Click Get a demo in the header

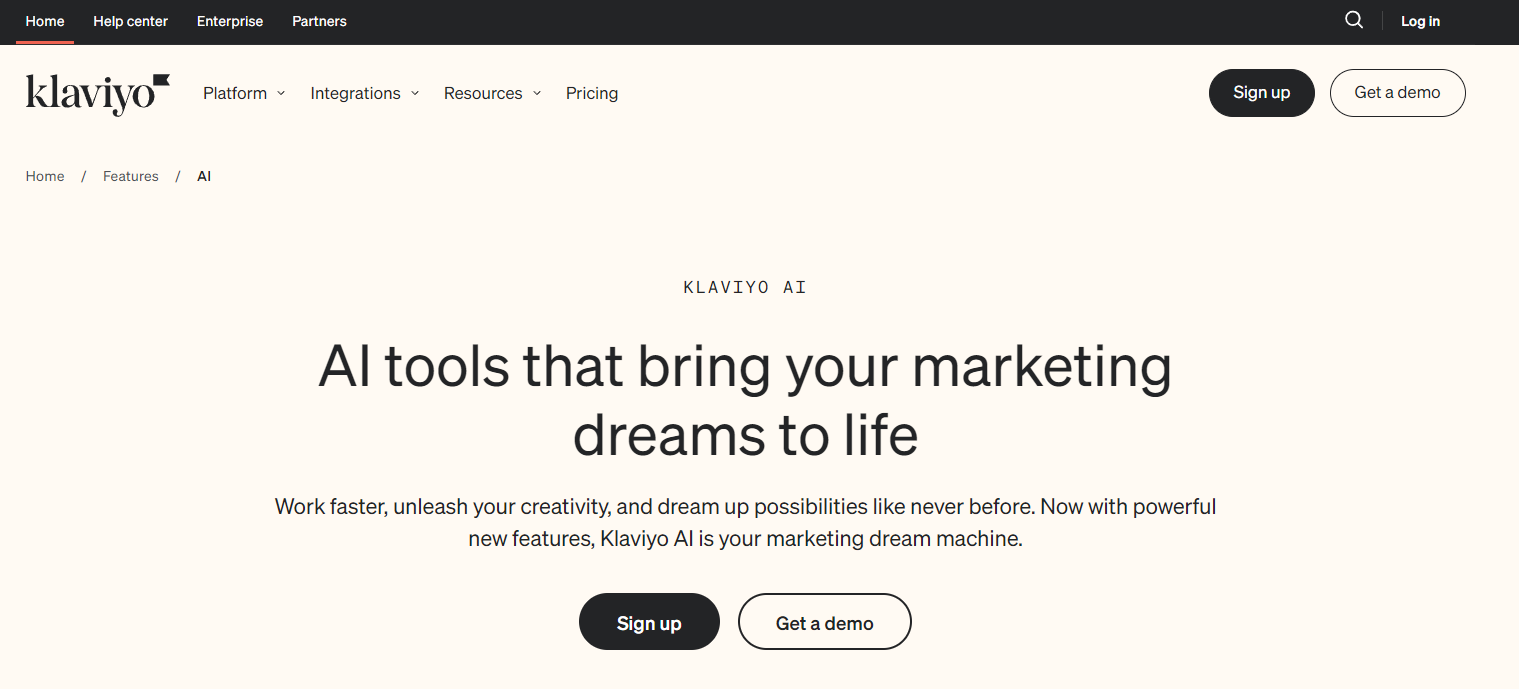coord(1397,93)
